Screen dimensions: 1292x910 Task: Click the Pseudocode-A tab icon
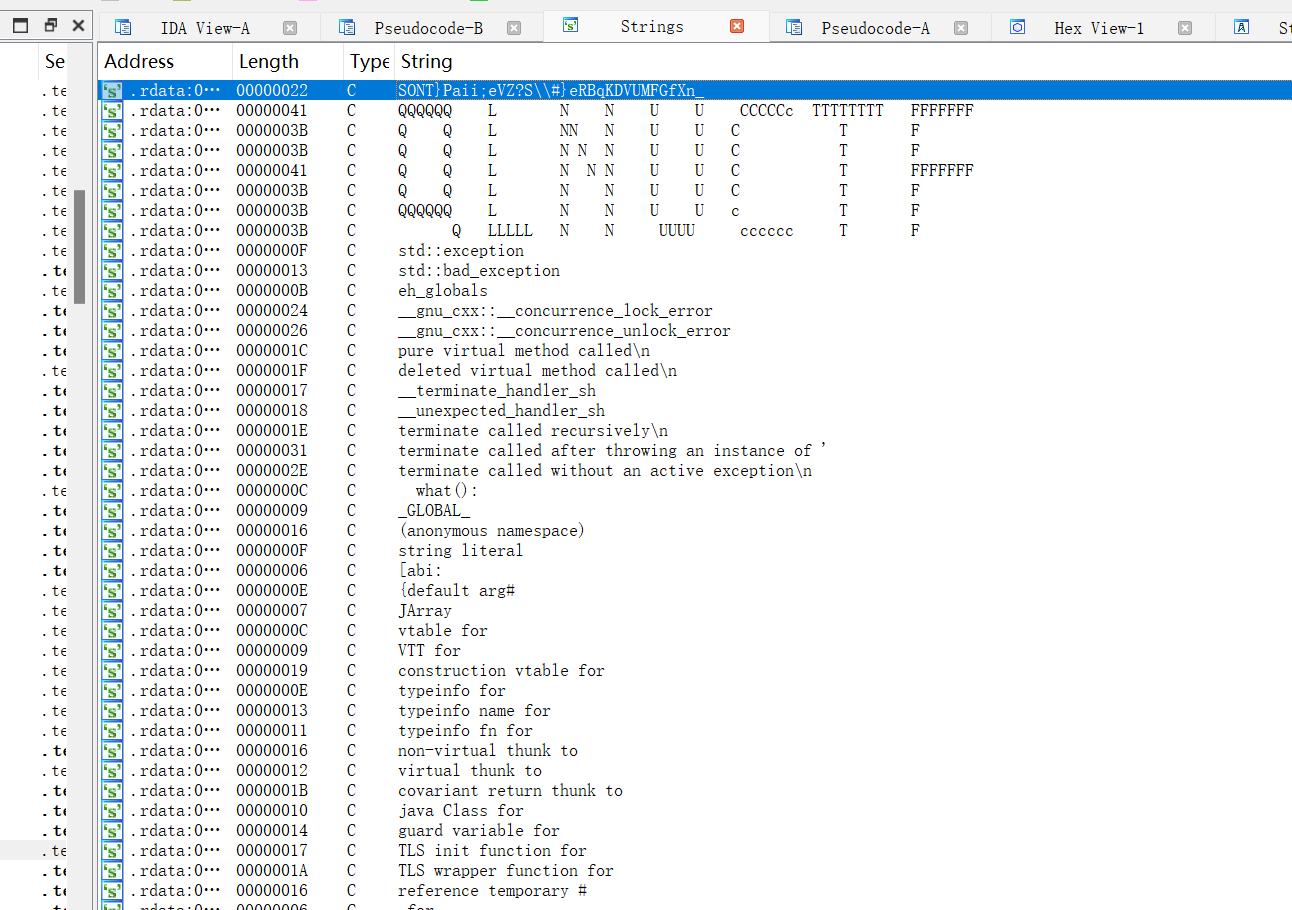tap(794, 28)
